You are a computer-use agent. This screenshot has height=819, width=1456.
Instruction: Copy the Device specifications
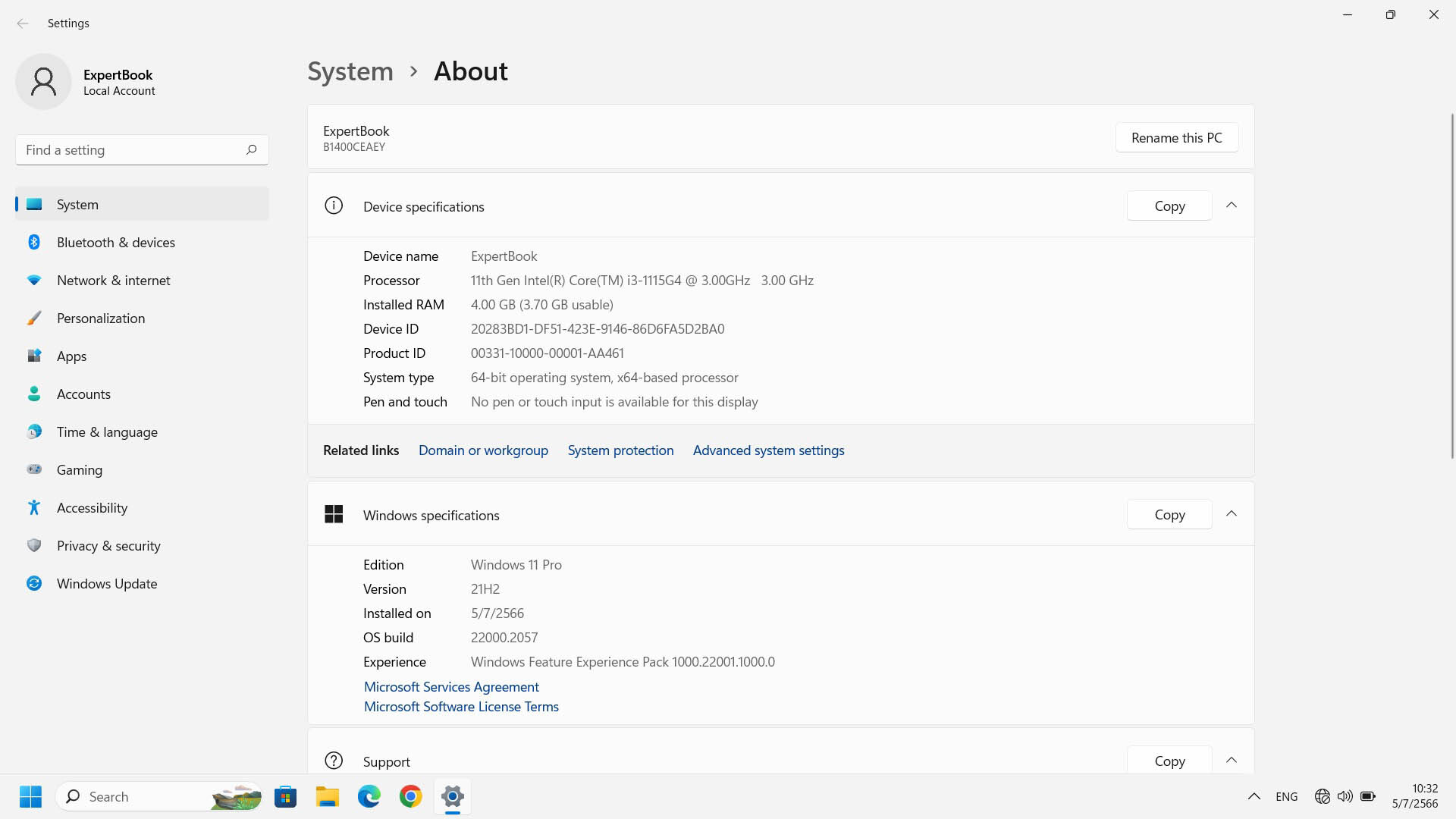[x=1169, y=206]
